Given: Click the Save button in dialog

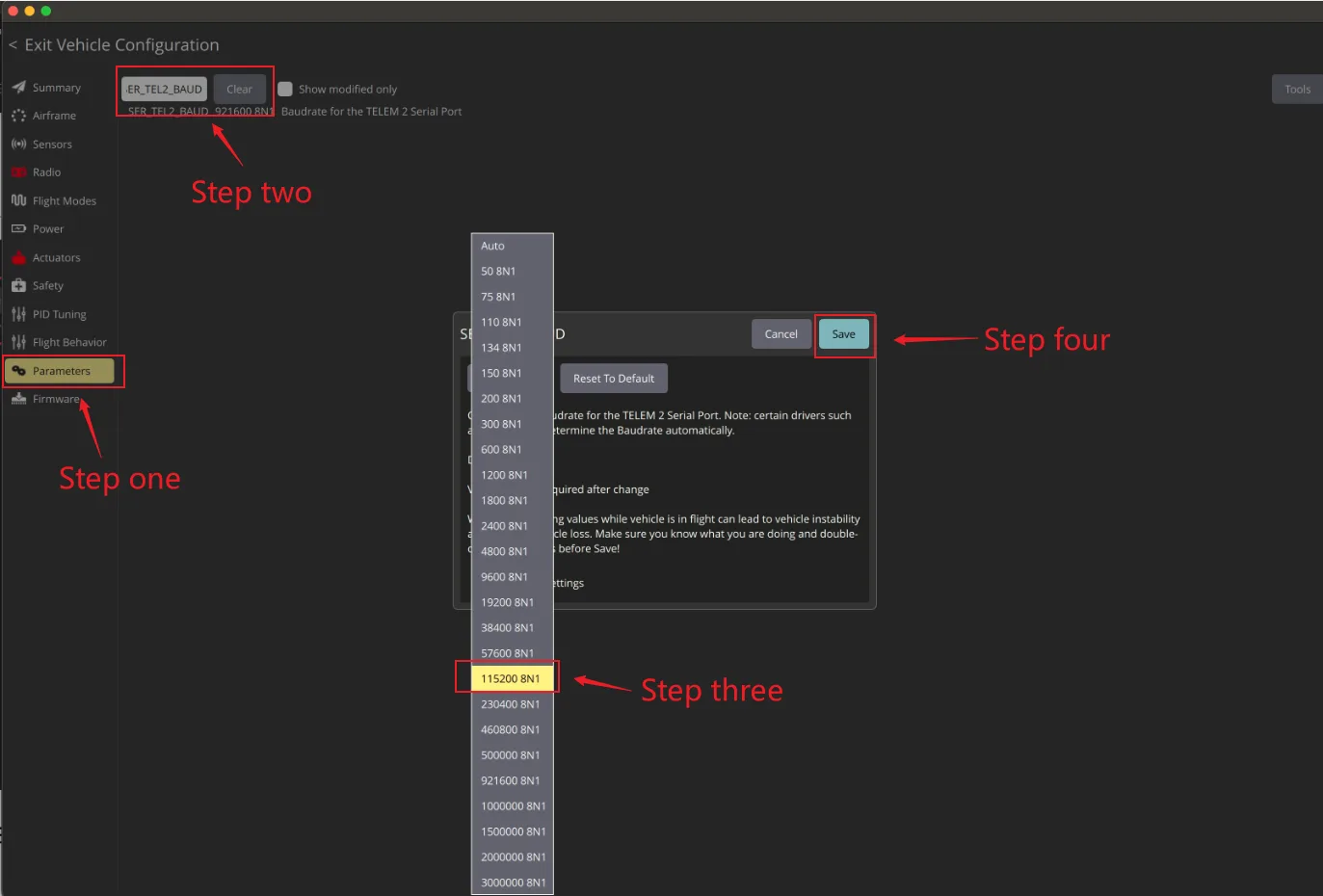Looking at the screenshot, I should coord(844,334).
